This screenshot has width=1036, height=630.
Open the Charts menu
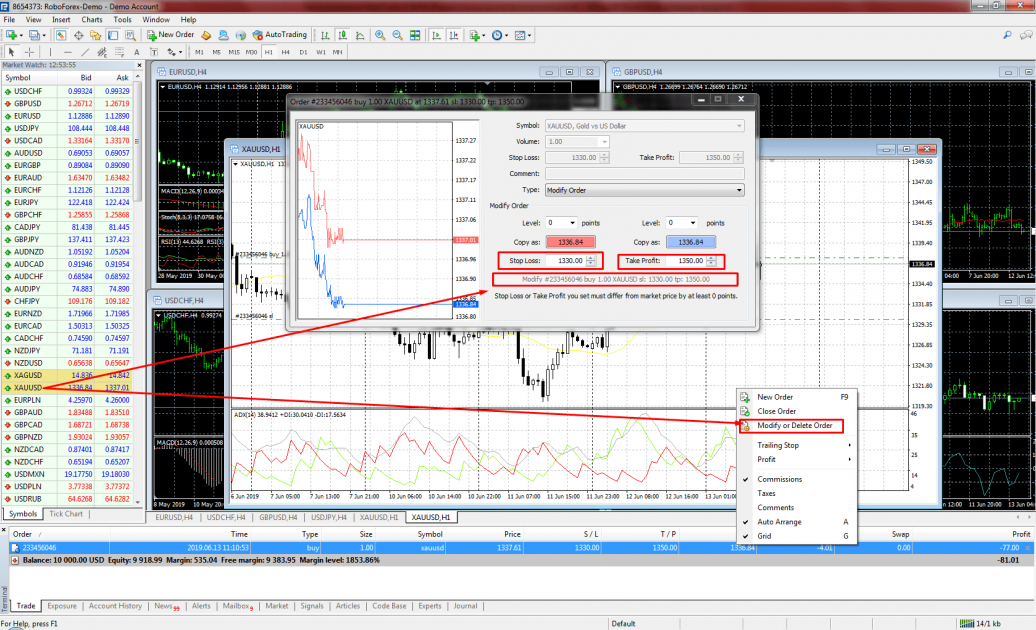coord(92,20)
